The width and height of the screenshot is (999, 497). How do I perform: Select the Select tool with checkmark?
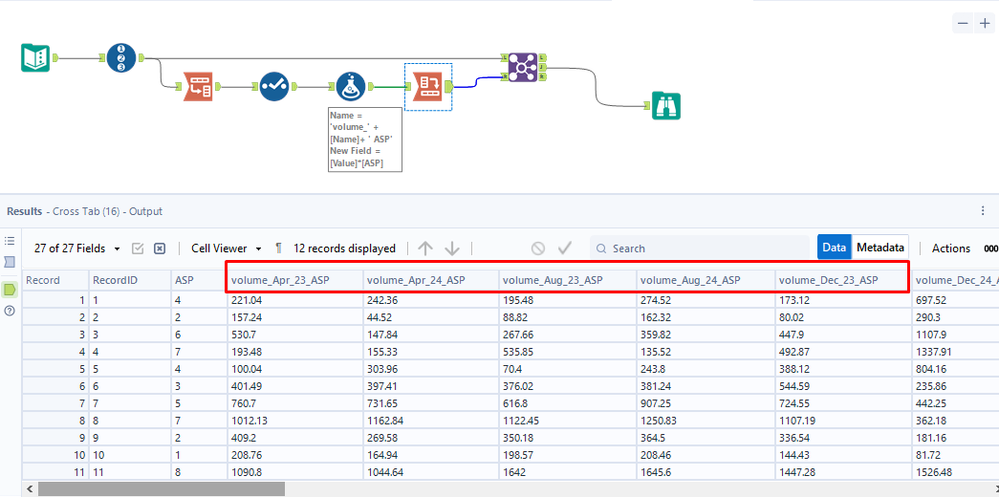point(274,87)
